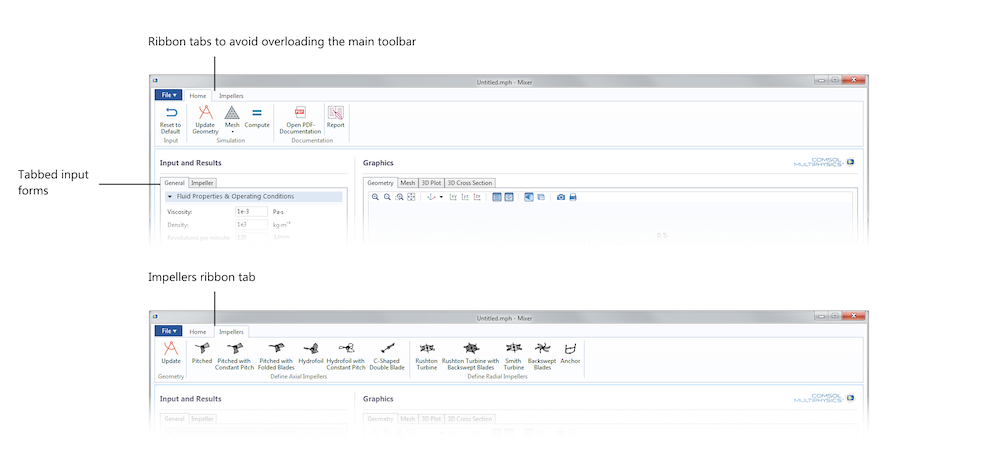This screenshot has height=475, width=1000.
Task: Open PDF-Documentation from the ribbon
Action: point(300,120)
